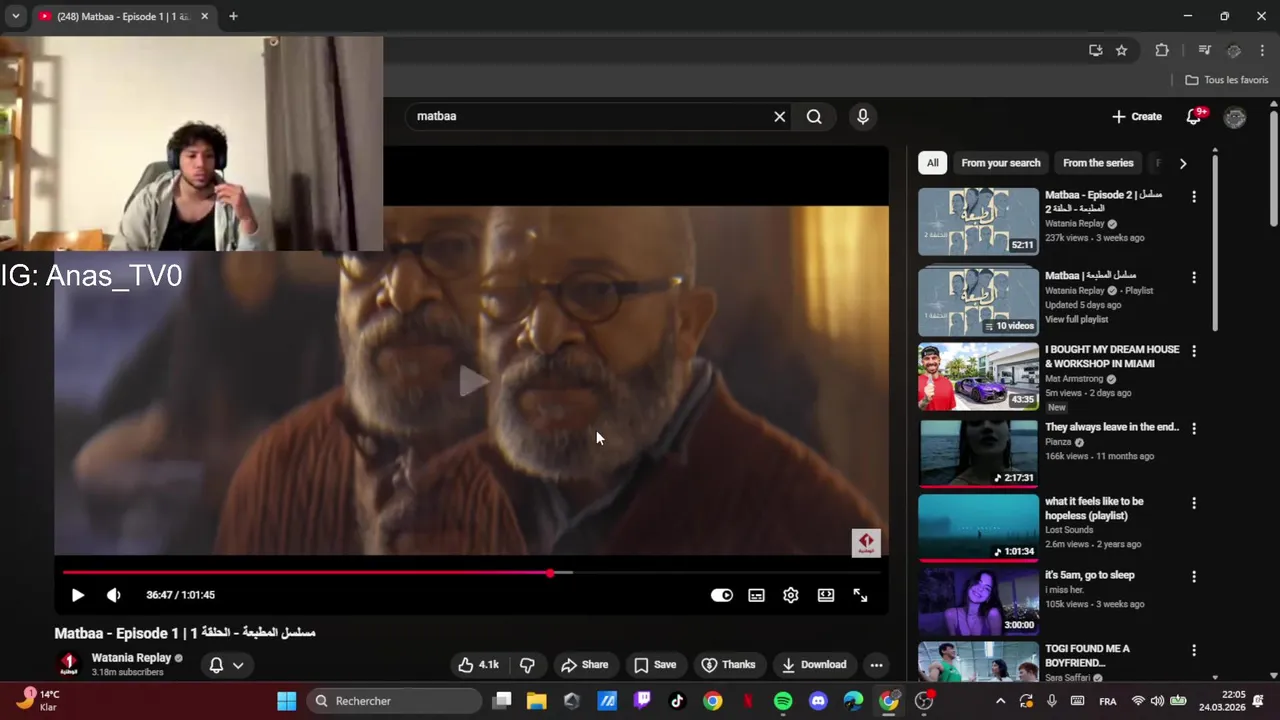Open Discord from the taskbar
1280x720 pixels.
pos(818,701)
